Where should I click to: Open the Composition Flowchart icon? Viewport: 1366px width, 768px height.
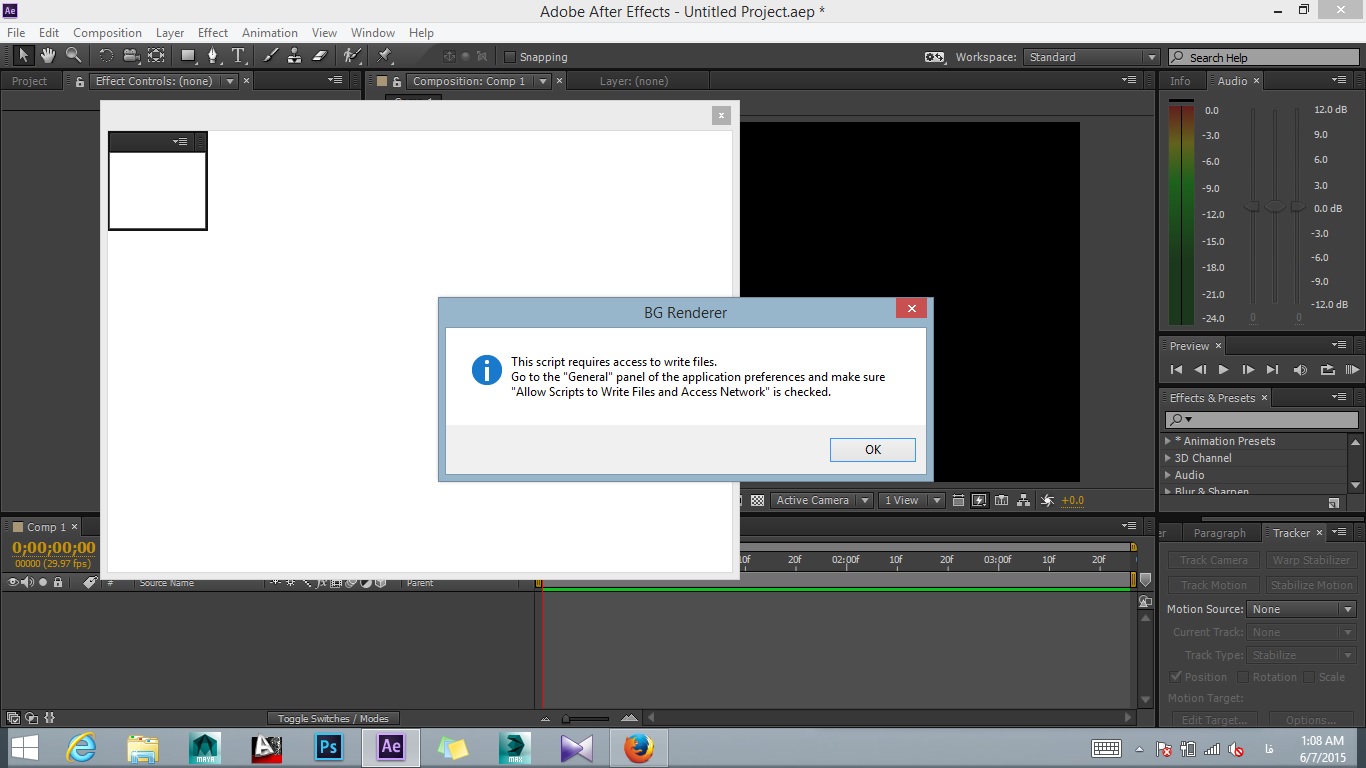(1023, 500)
